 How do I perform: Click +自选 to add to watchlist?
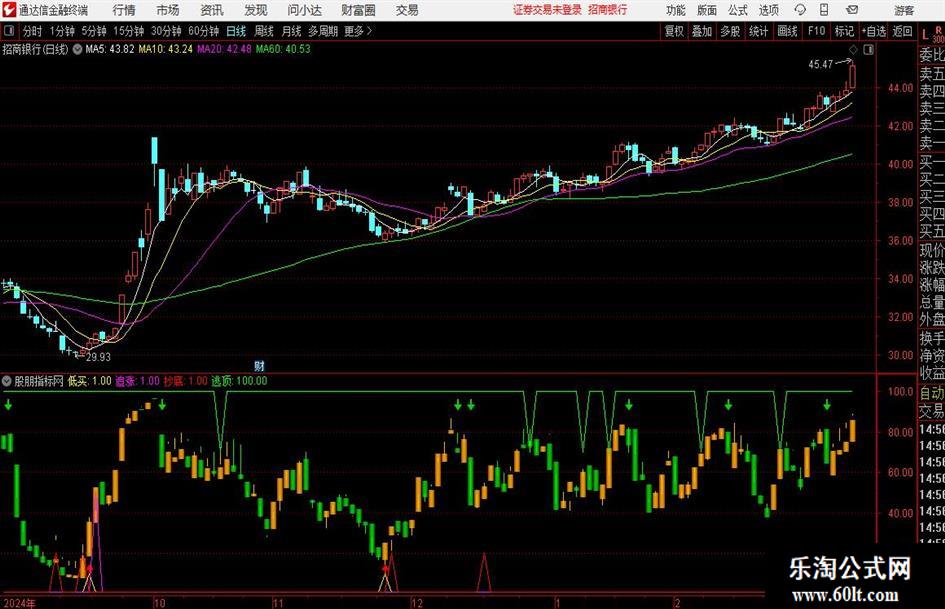pos(873,31)
